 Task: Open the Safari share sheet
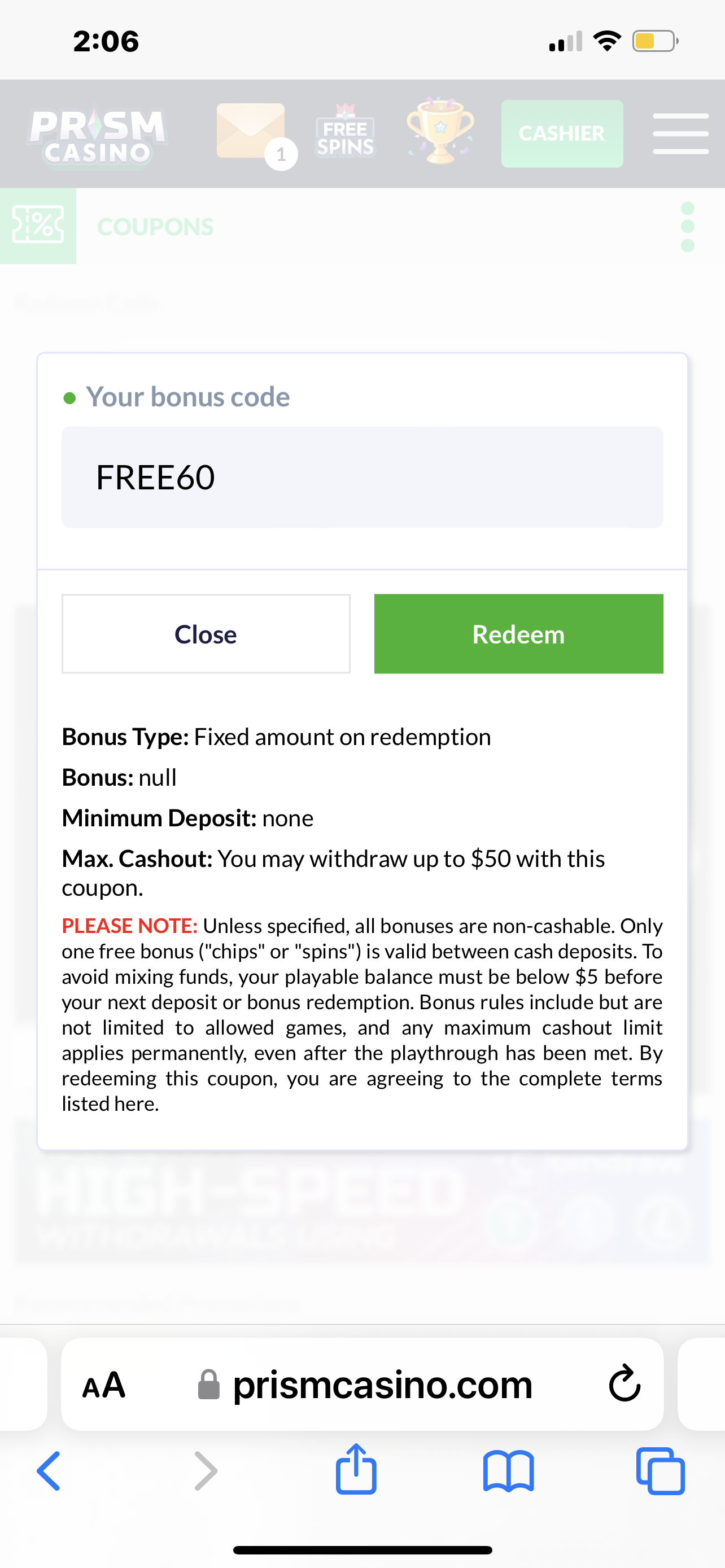pos(356,1469)
